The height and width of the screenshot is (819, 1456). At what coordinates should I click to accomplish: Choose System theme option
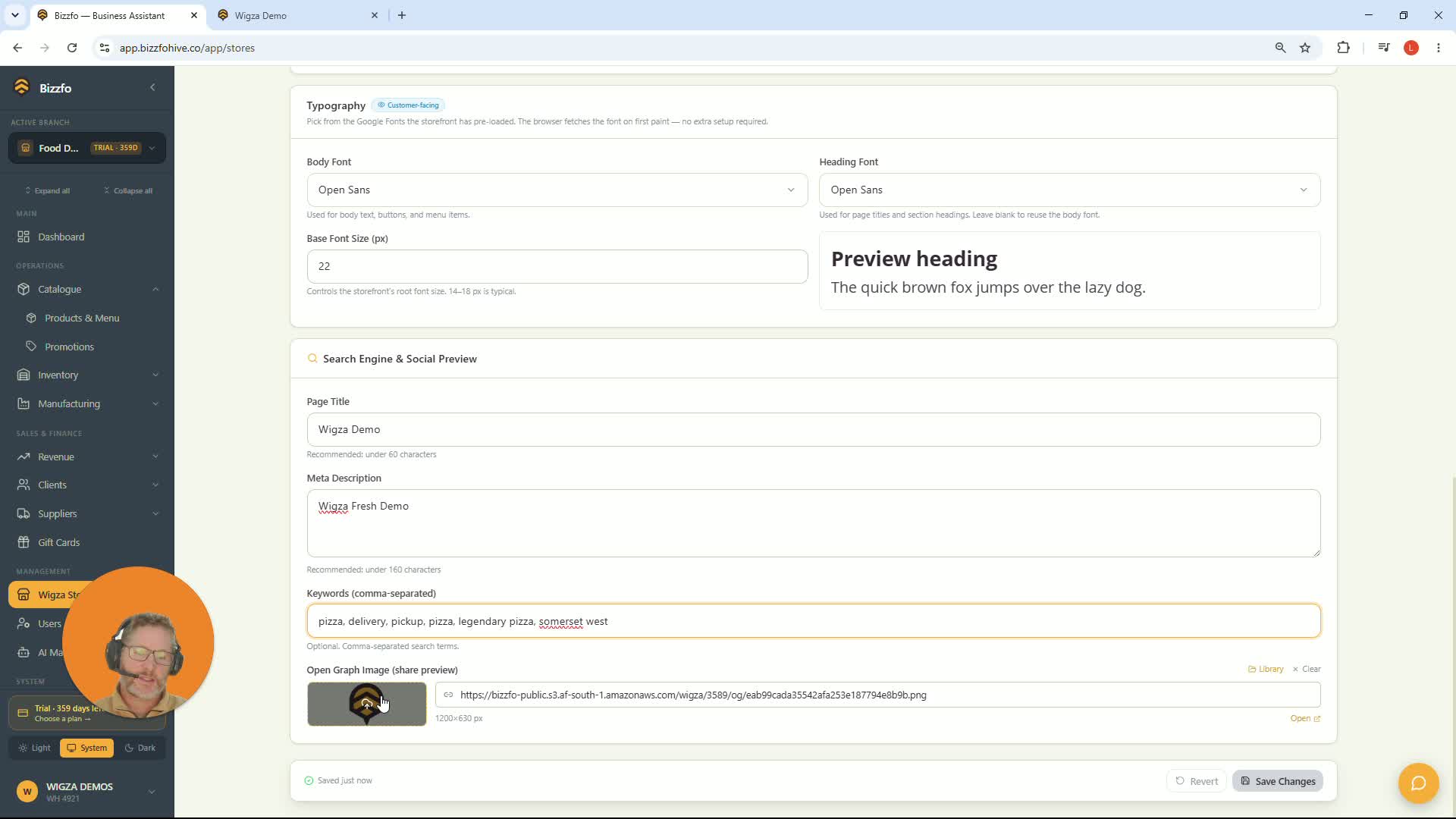coord(86,748)
